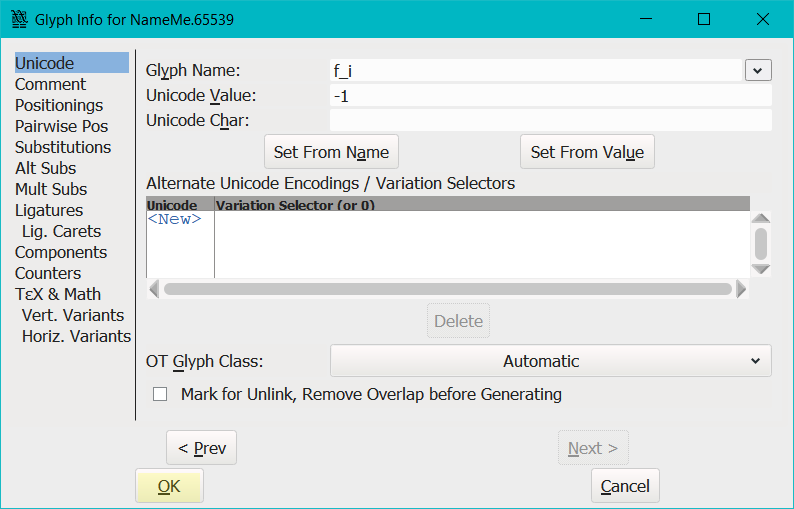Switch to the Comment section
Screen dimensions: 794x509
(x=50, y=84)
